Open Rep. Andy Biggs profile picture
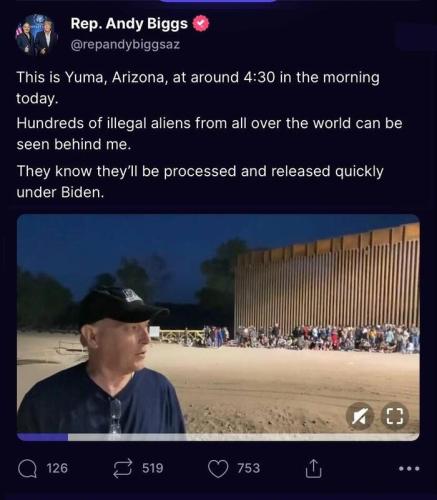The height and width of the screenshot is (500, 437). click(x=36, y=34)
